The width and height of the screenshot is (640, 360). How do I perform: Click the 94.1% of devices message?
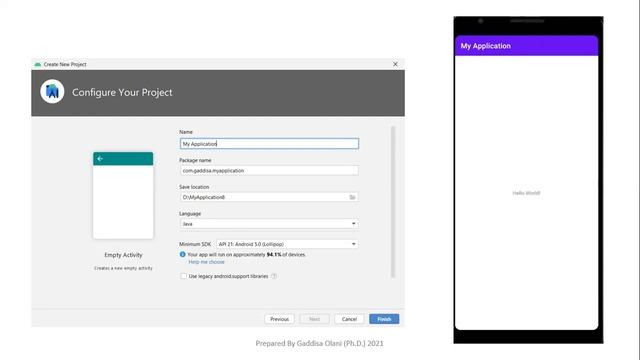pyautogui.click(x=246, y=254)
